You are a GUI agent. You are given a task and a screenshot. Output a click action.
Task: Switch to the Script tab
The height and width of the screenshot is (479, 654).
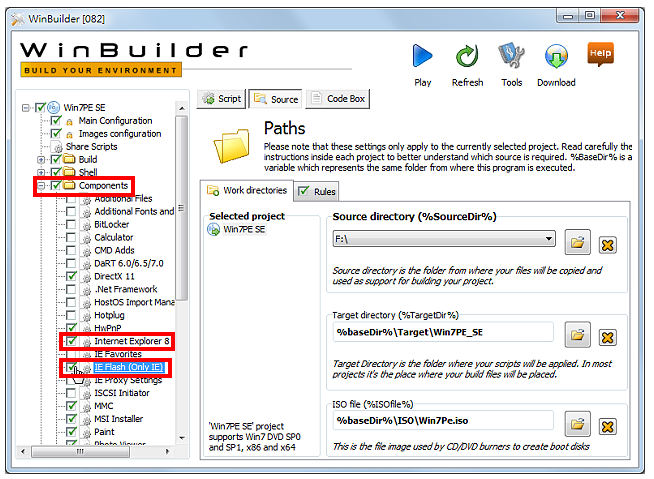click(x=221, y=99)
